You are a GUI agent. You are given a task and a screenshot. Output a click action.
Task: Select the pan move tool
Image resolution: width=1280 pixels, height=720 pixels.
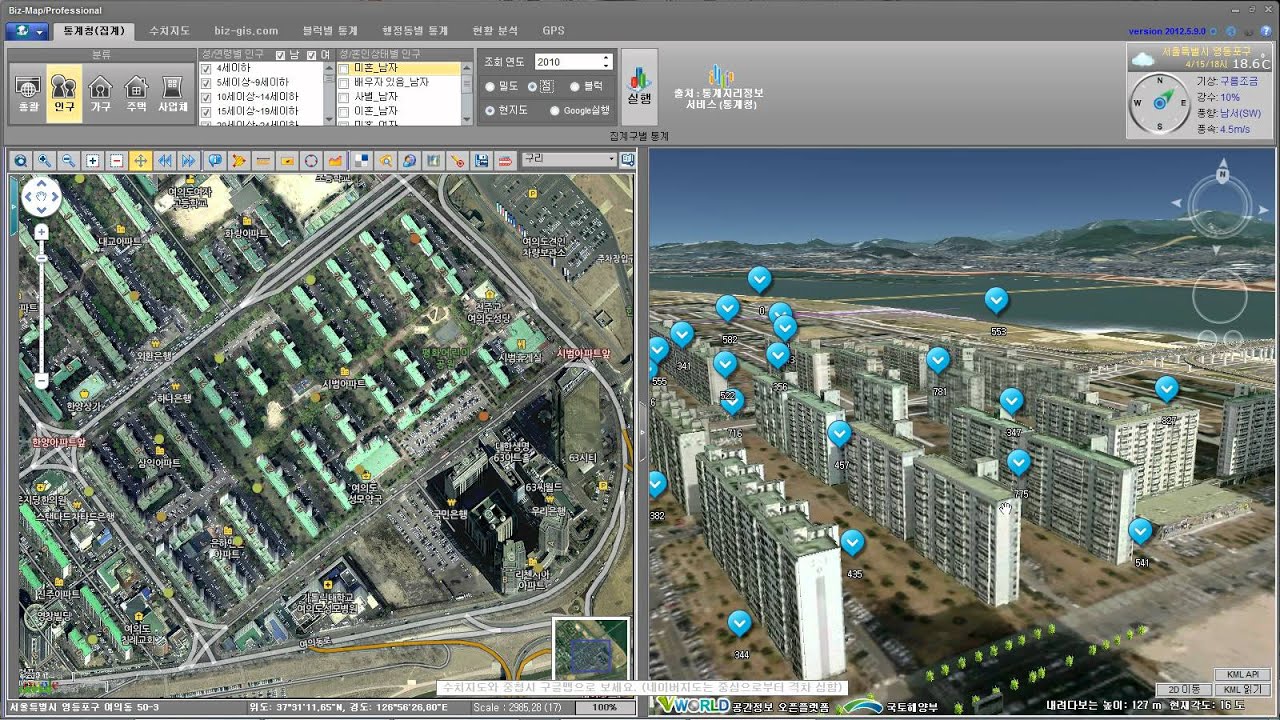coord(140,160)
